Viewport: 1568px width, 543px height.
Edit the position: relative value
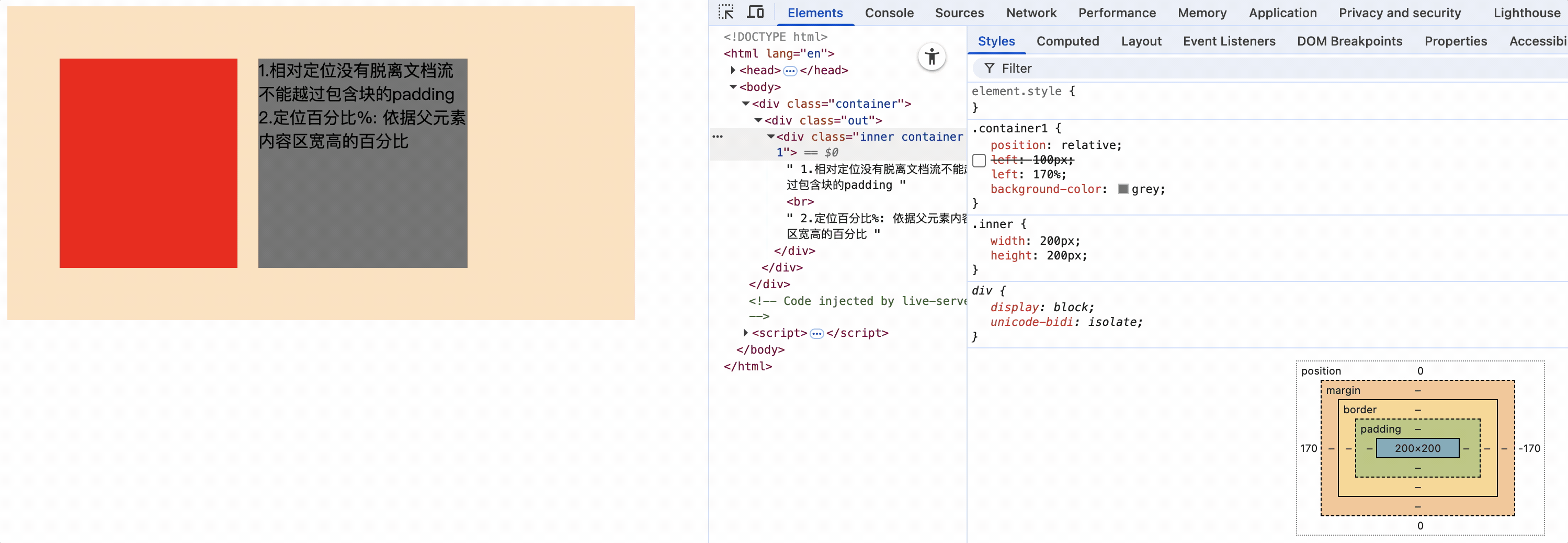click(x=1089, y=145)
